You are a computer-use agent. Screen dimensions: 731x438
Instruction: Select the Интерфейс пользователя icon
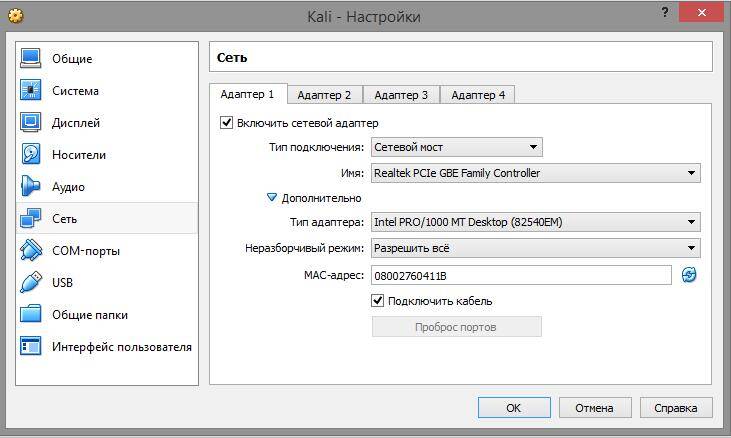point(30,346)
